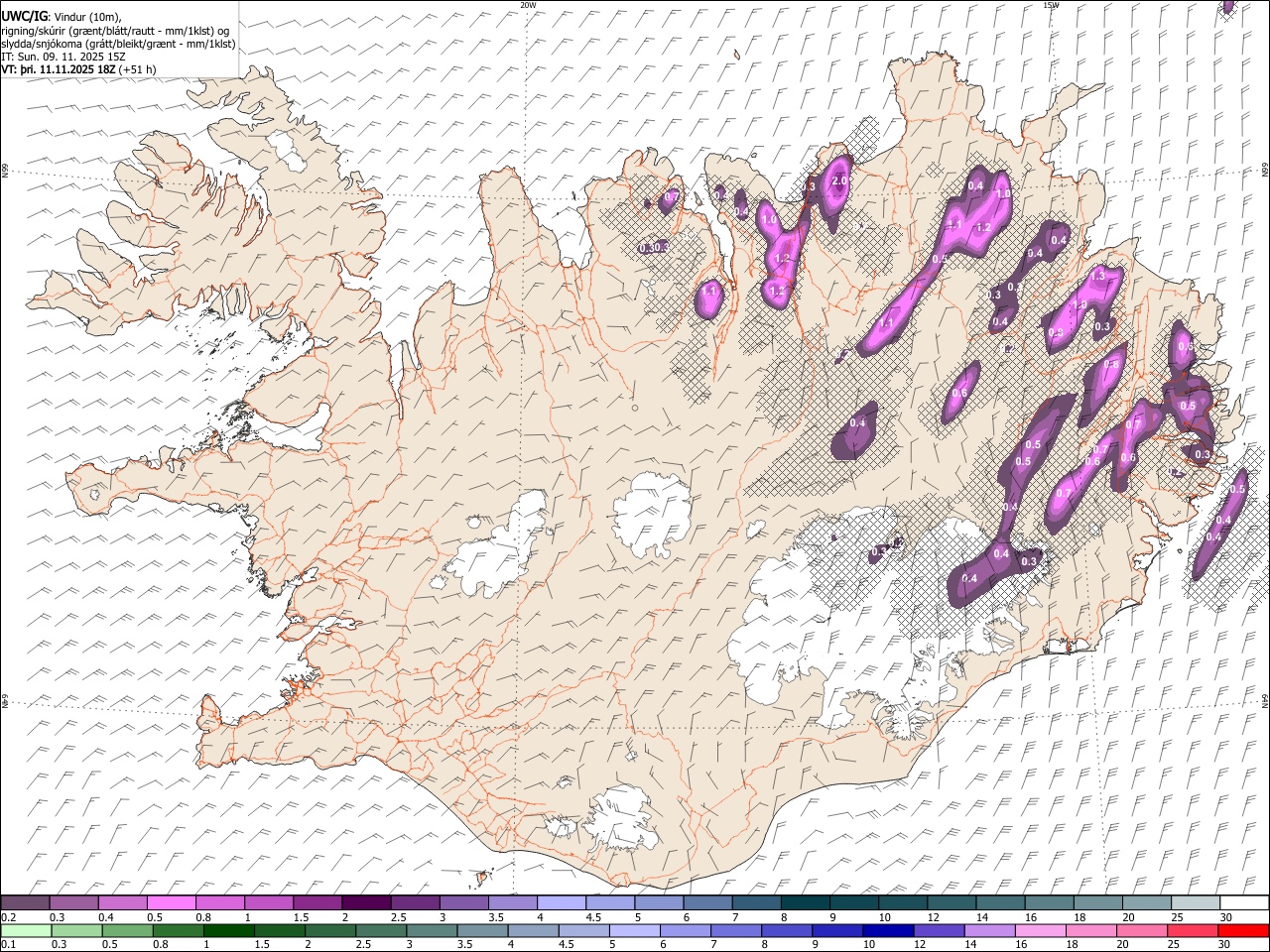The width and height of the screenshot is (1270, 952).
Task: Select the lower row swatch between 20 and 25
Action: [x=1140, y=930]
